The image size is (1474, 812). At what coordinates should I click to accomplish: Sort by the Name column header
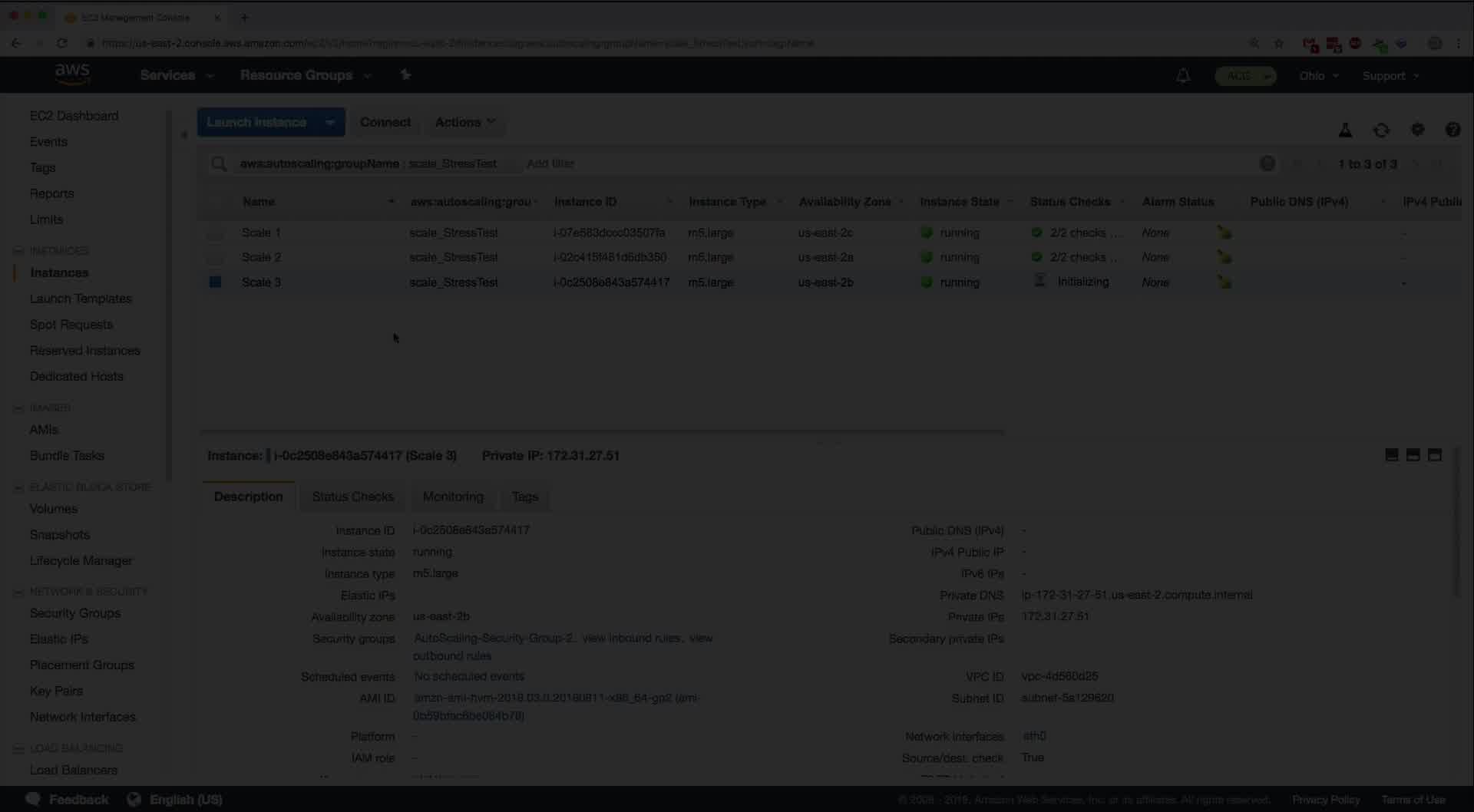[259, 202]
